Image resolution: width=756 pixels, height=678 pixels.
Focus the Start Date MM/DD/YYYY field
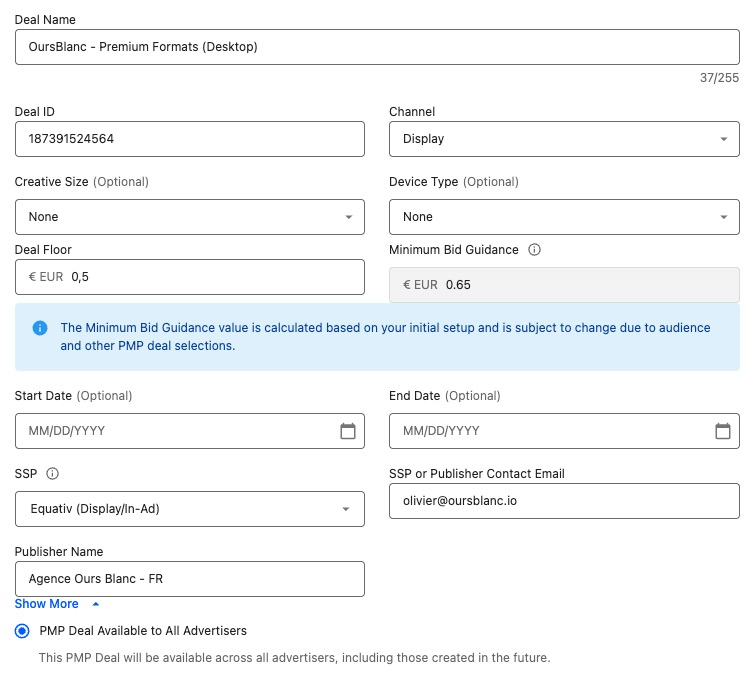point(175,431)
